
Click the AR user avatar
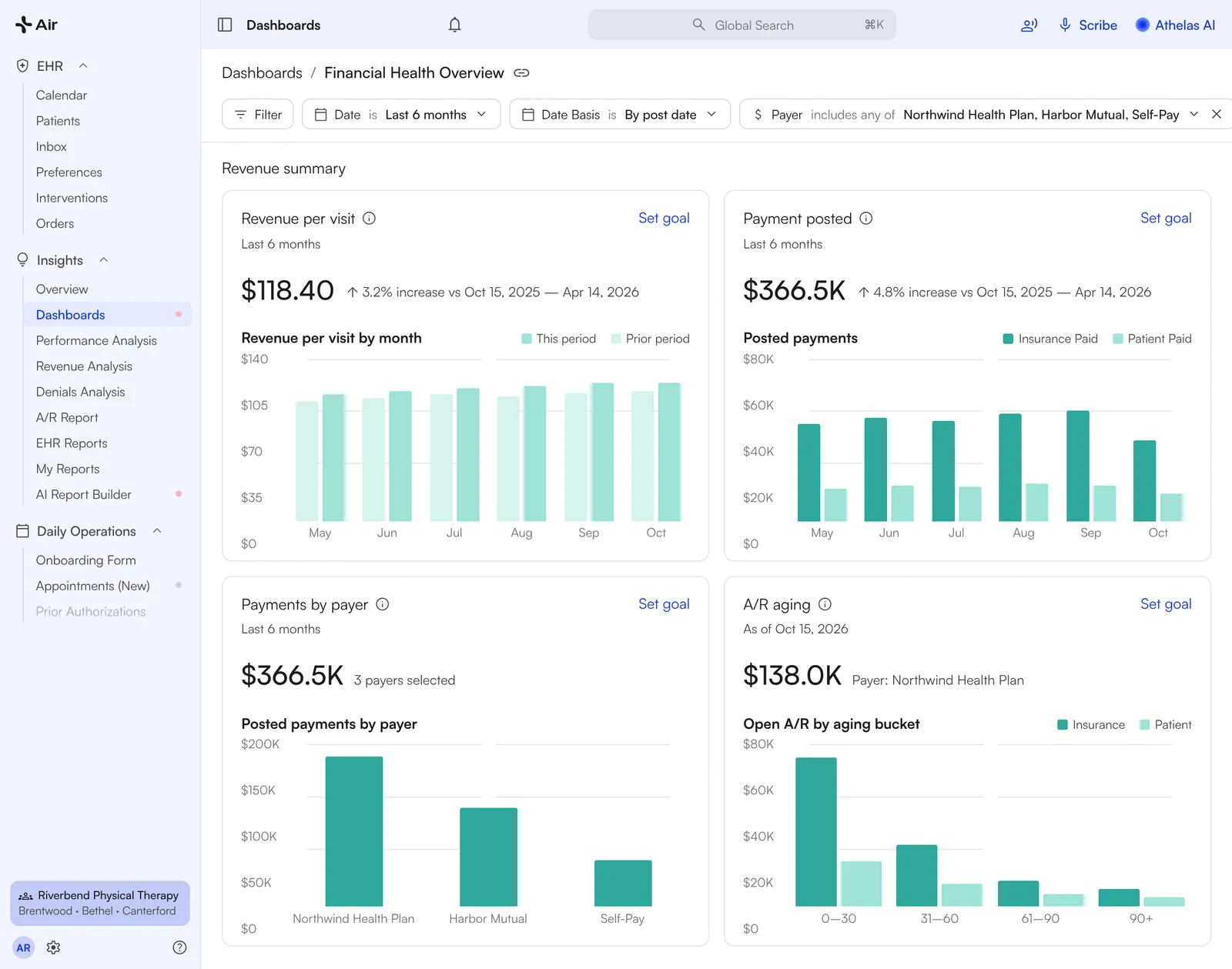click(24, 947)
